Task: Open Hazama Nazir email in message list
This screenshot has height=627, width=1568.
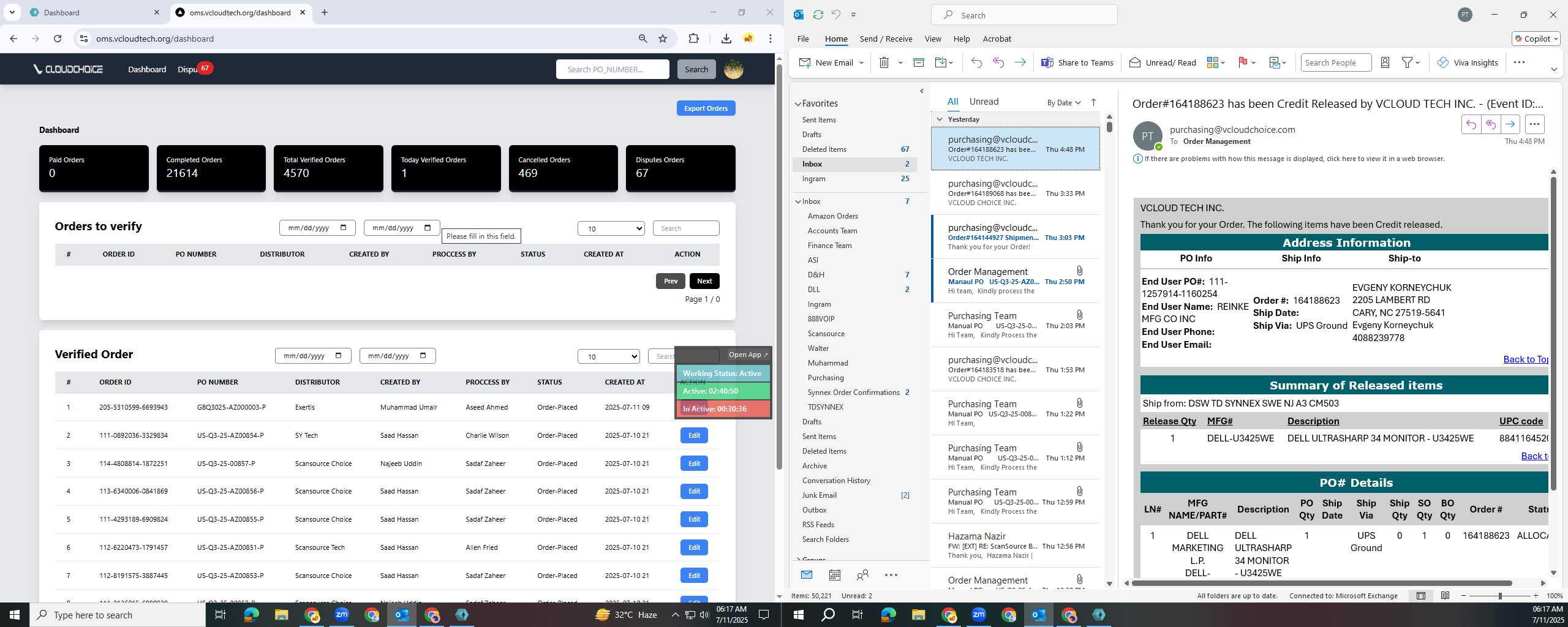Action: coord(1015,546)
